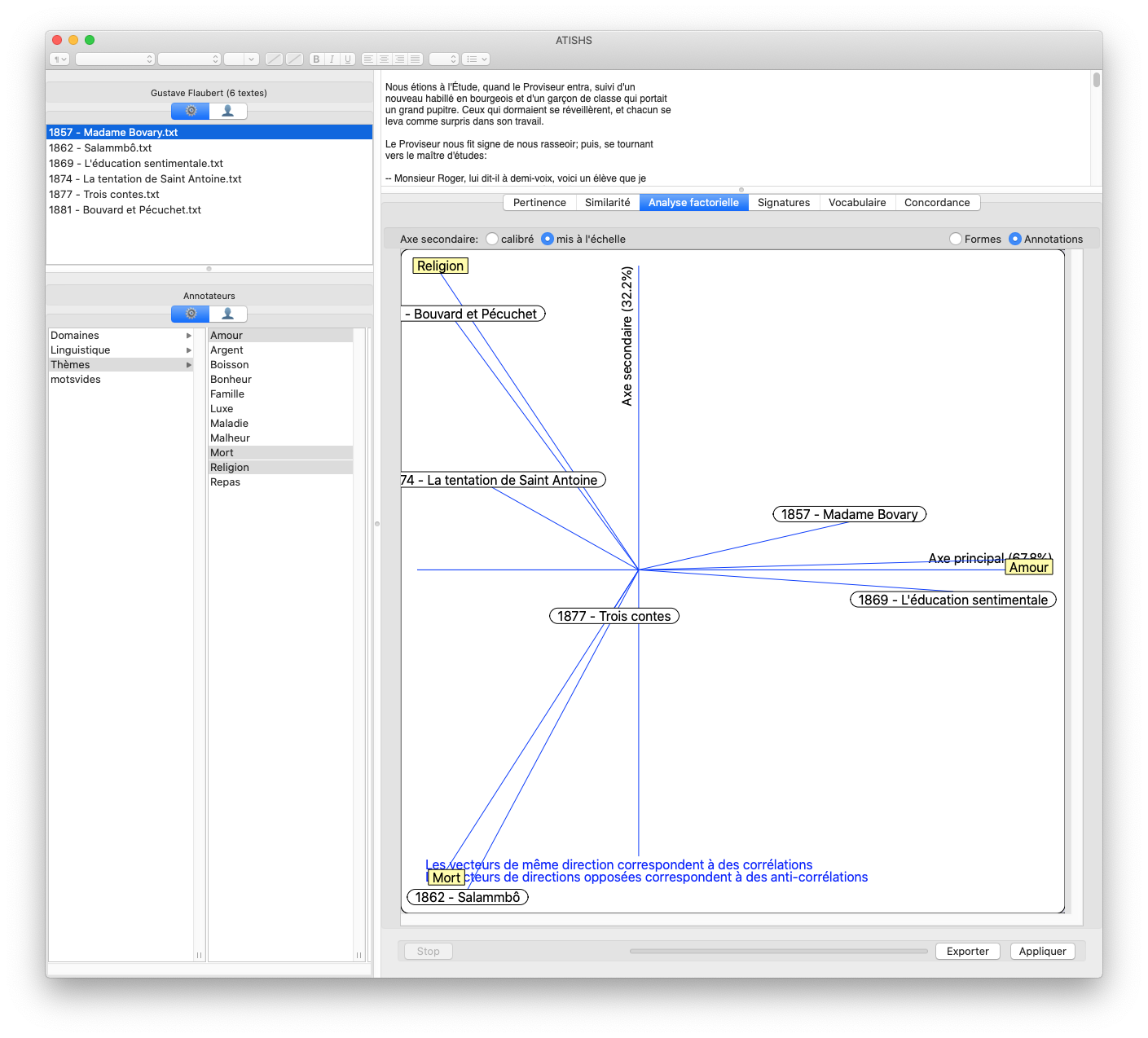Expand the Domaines annotator category
Viewport: 1148px width, 1038px height.
click(189, 336)
